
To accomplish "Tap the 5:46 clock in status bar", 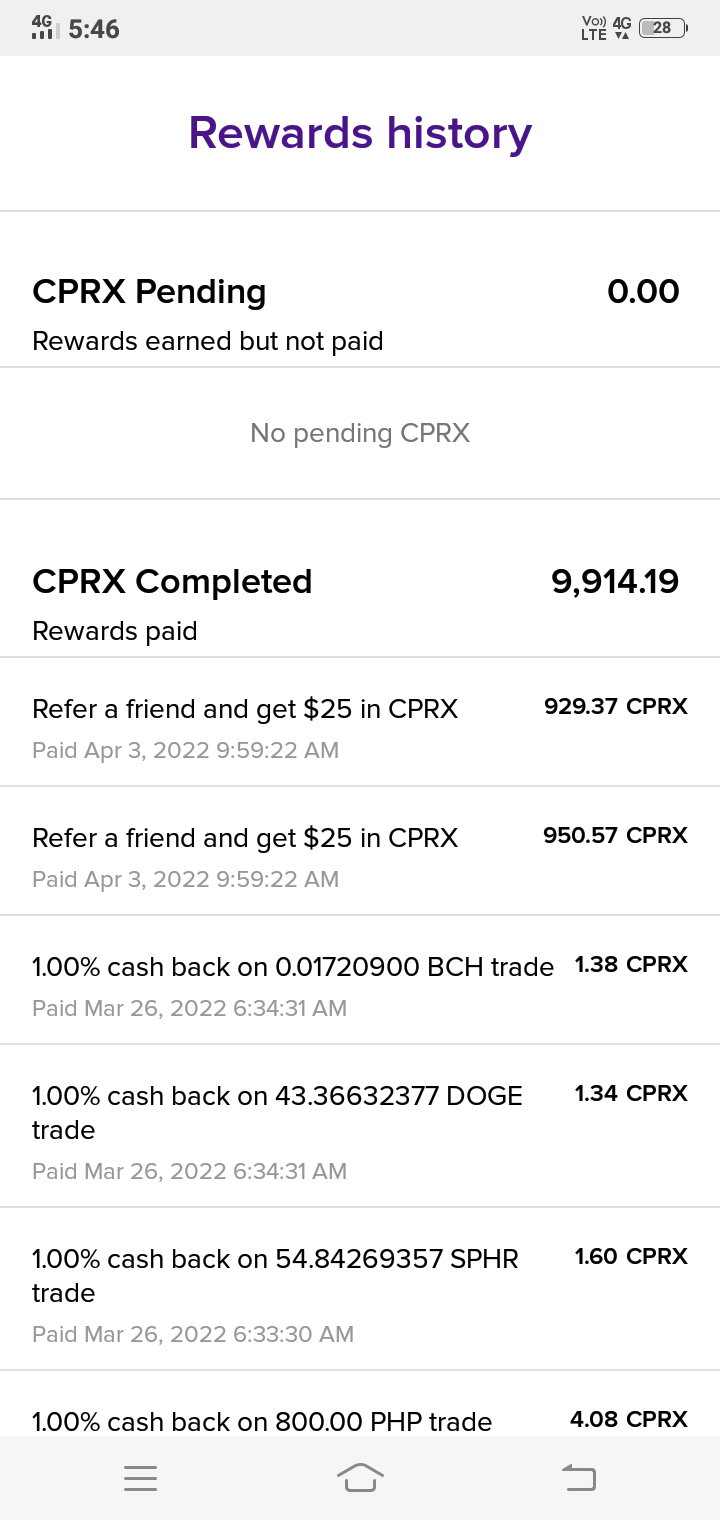I will (94, 29).
